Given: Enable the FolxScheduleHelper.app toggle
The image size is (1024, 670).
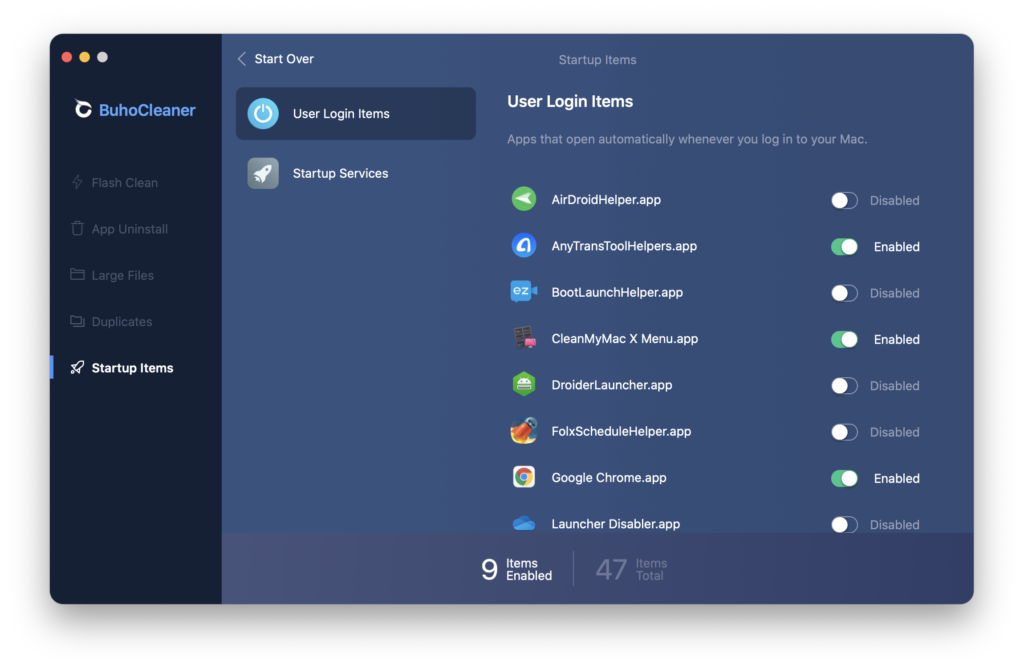Looking at the screenshot, I should [x=844, y=432].
